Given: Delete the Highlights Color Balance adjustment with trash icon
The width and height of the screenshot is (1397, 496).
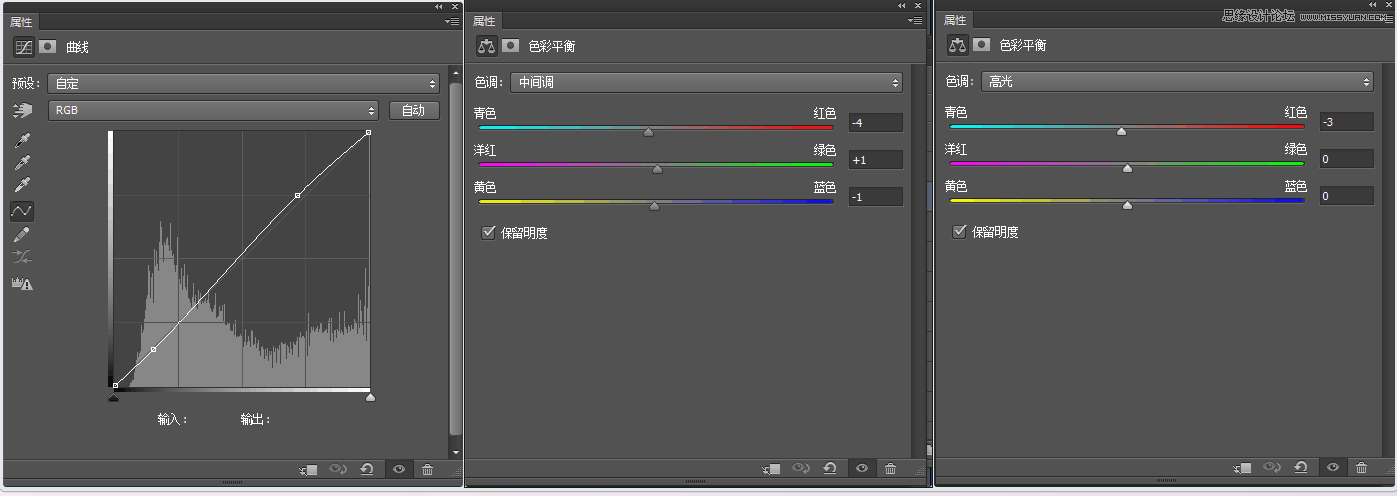Looking at the screenshot, I should [1361, 467].
